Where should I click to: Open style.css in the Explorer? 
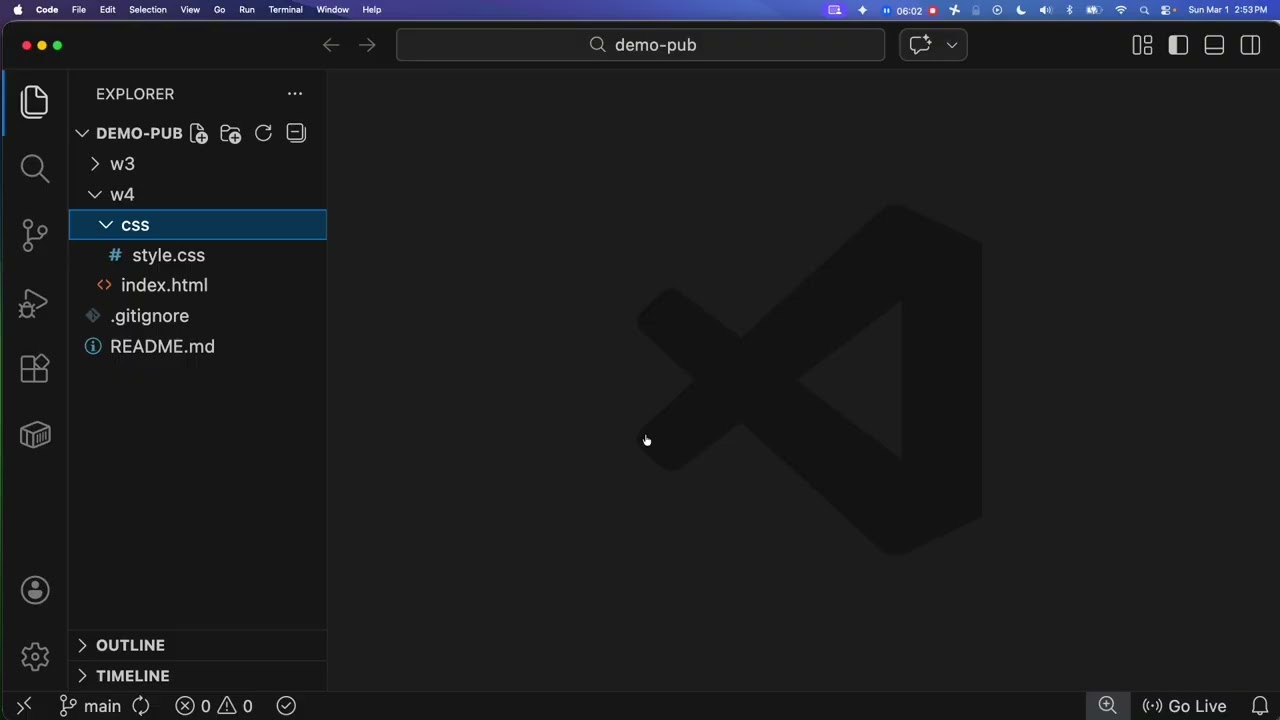[x=168, y=256]
